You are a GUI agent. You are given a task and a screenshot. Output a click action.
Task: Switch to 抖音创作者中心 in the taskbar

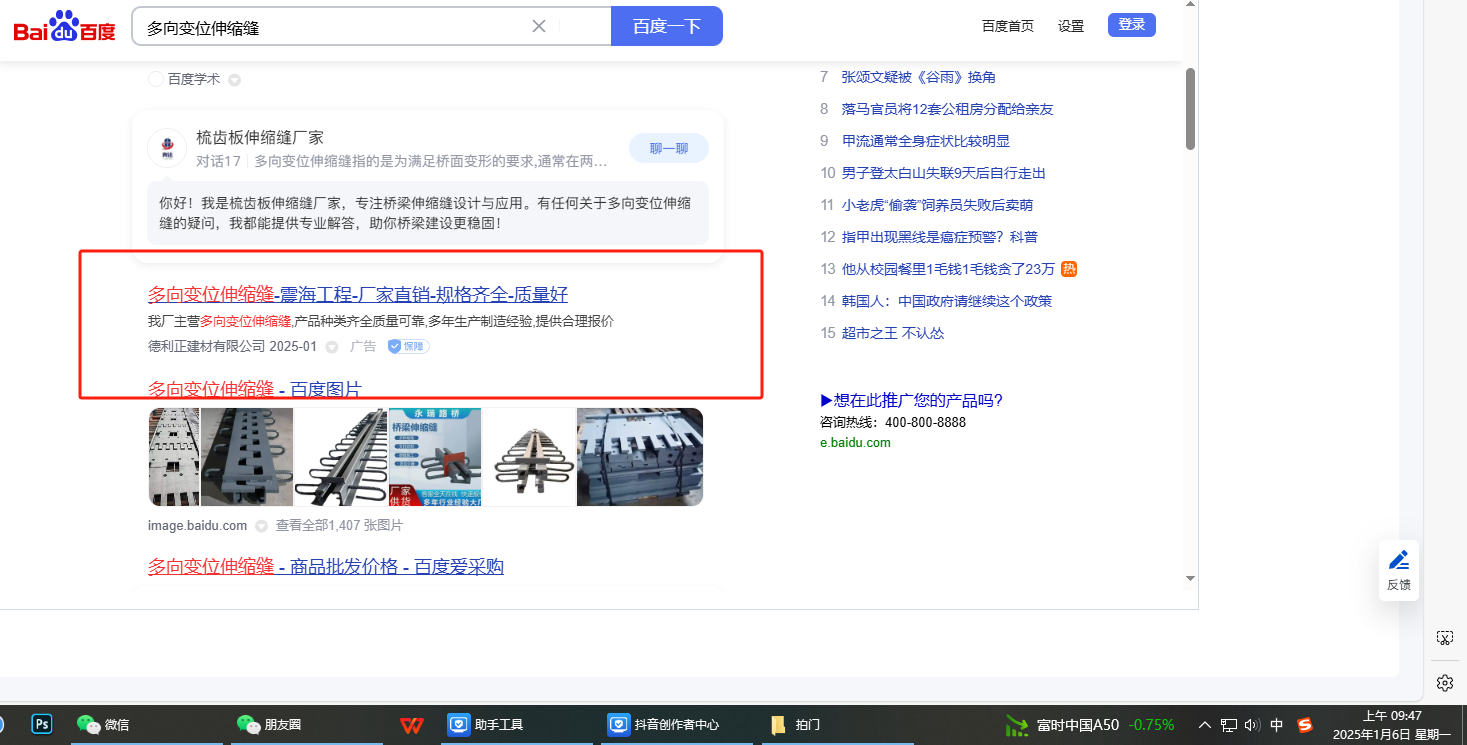tap(678, 725)
